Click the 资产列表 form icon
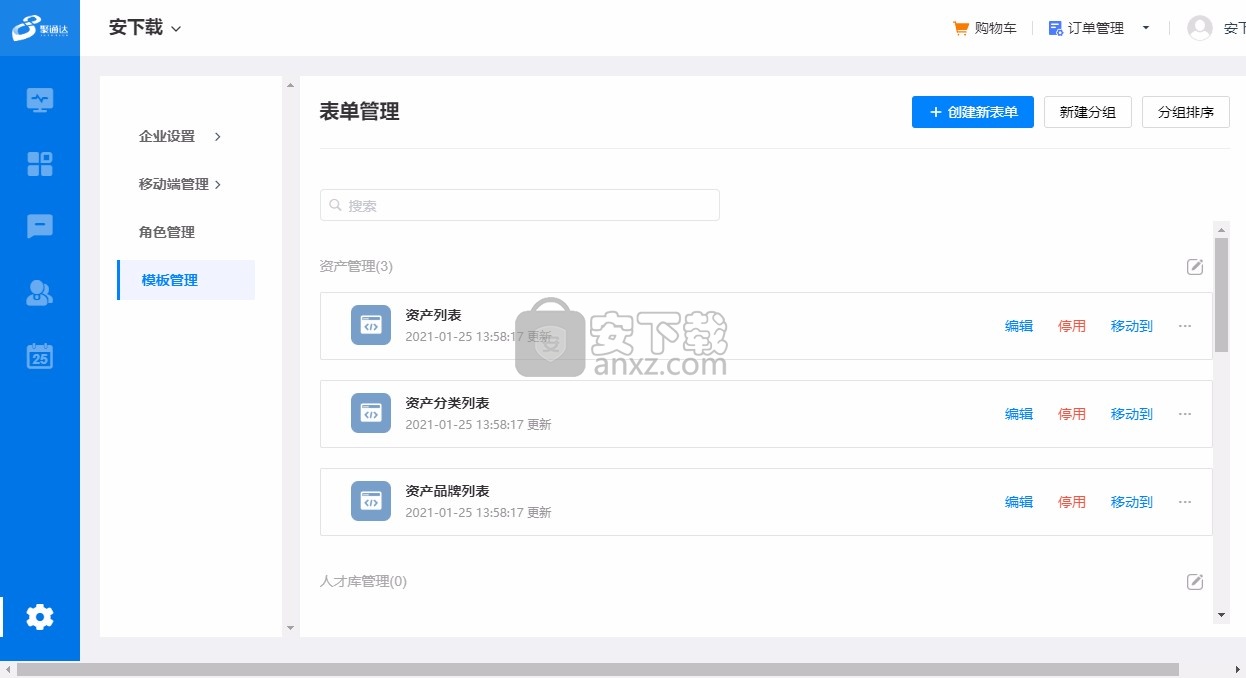The image size is (1246, 678). coord(371,325)
